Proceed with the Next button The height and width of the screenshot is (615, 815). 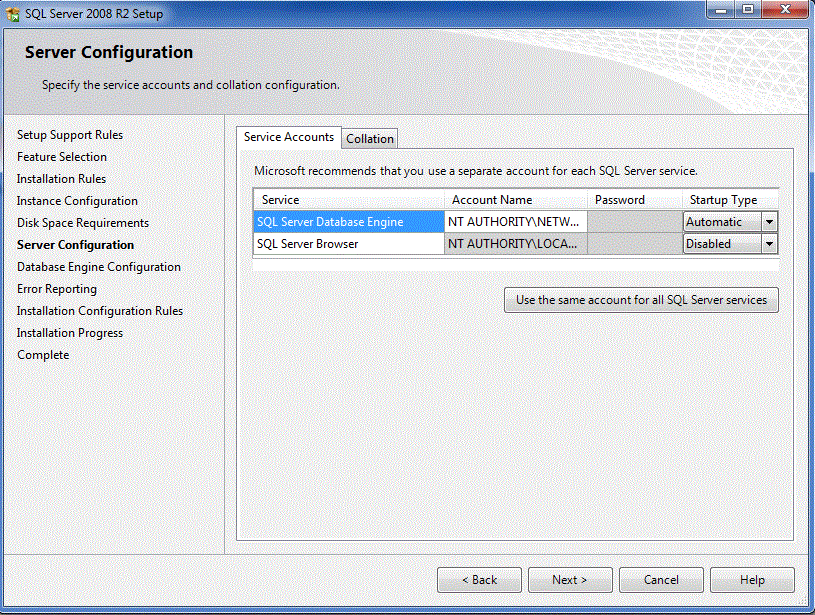(570, 580)
